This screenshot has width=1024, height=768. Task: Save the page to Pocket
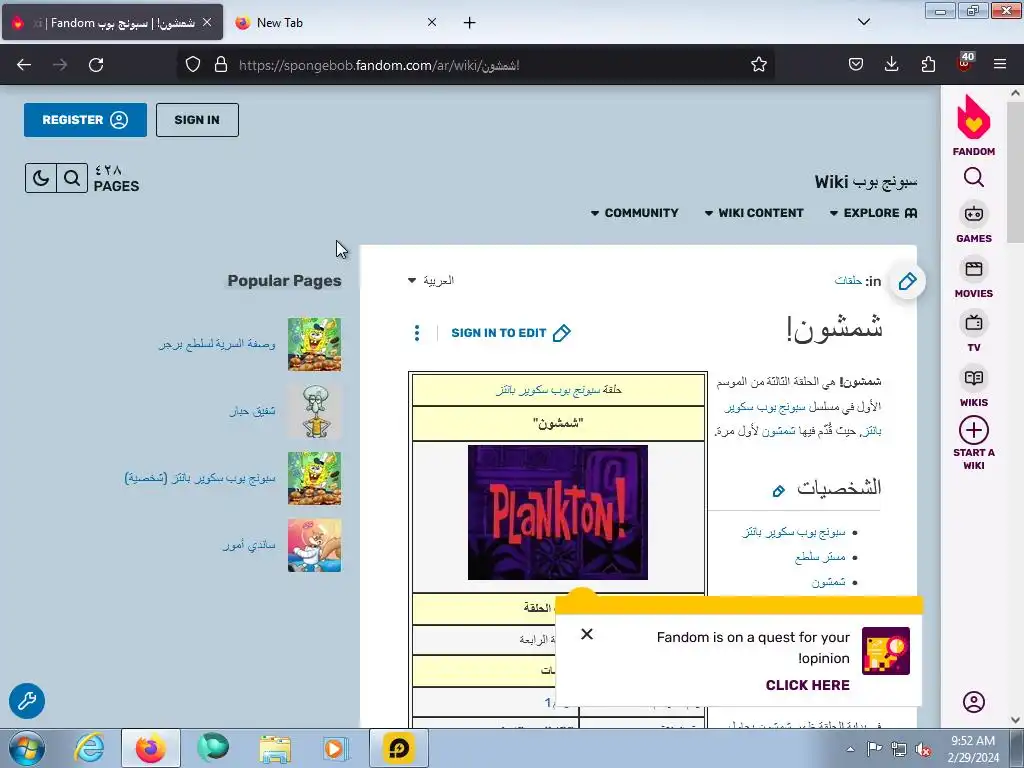pos(856,65)
